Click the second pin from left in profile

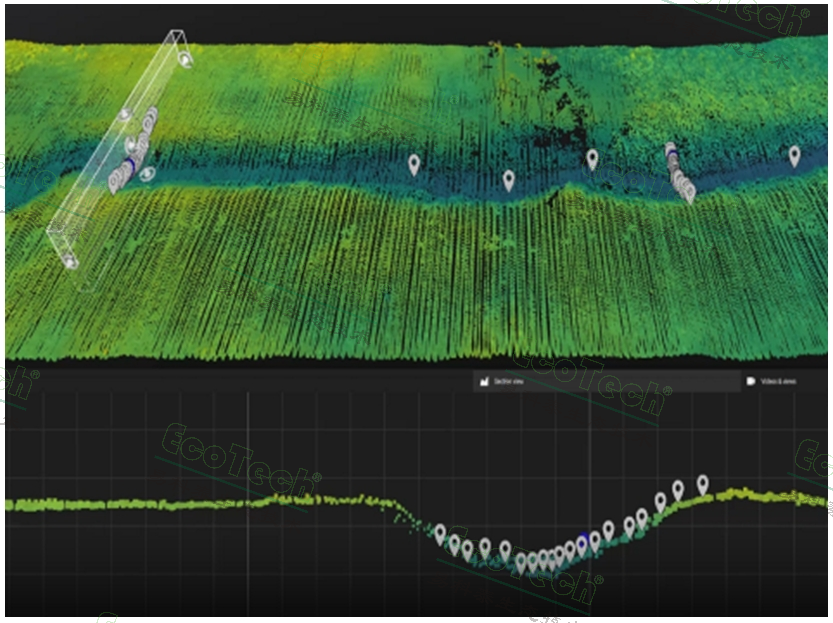[454, 543]
